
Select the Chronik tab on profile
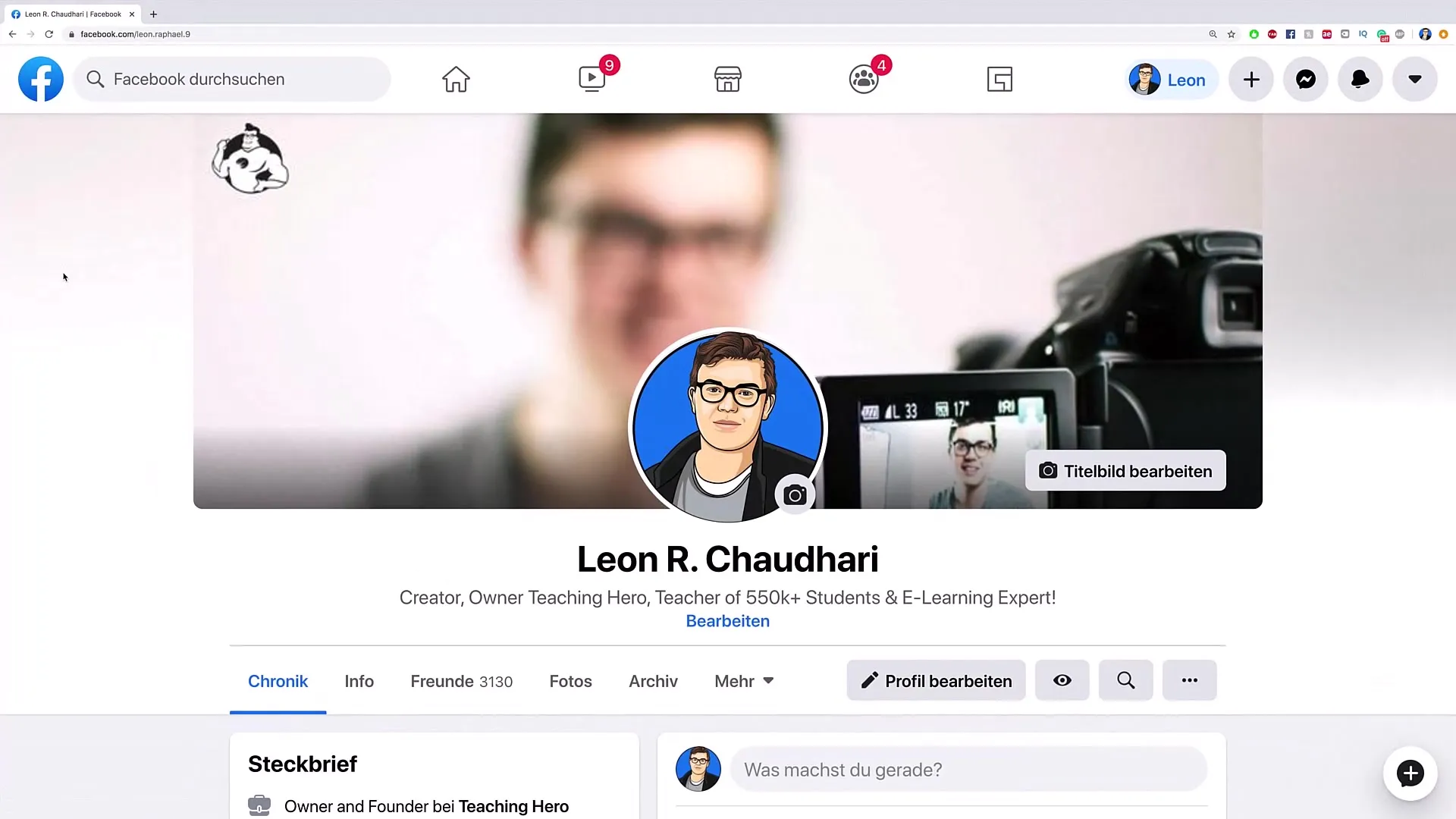[x=277, y=681]
